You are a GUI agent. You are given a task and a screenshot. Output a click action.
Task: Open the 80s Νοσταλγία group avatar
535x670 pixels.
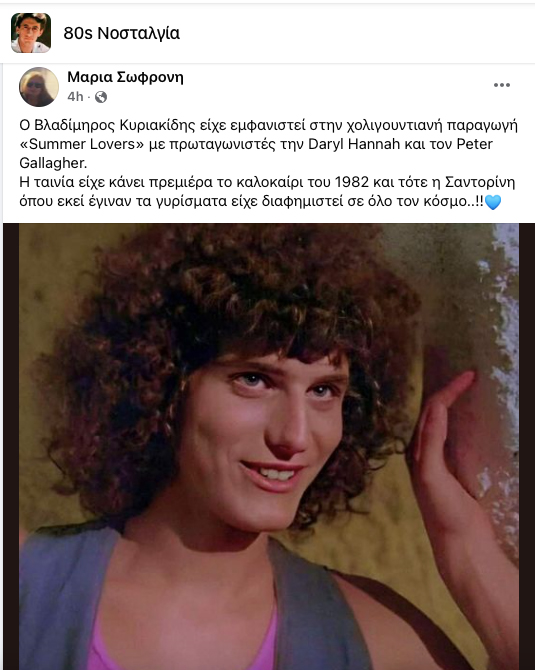click(31, 33)
